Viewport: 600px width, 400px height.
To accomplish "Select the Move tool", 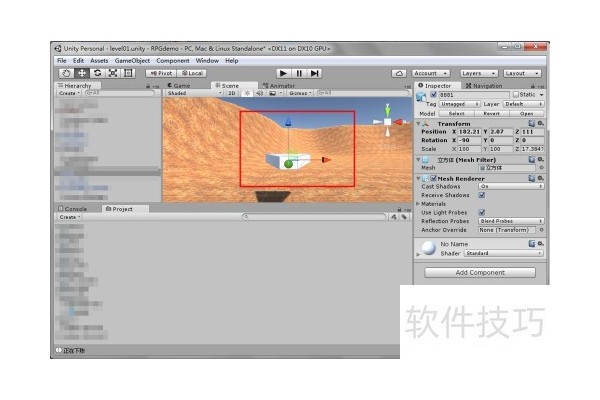I will (x=82, y=73).
